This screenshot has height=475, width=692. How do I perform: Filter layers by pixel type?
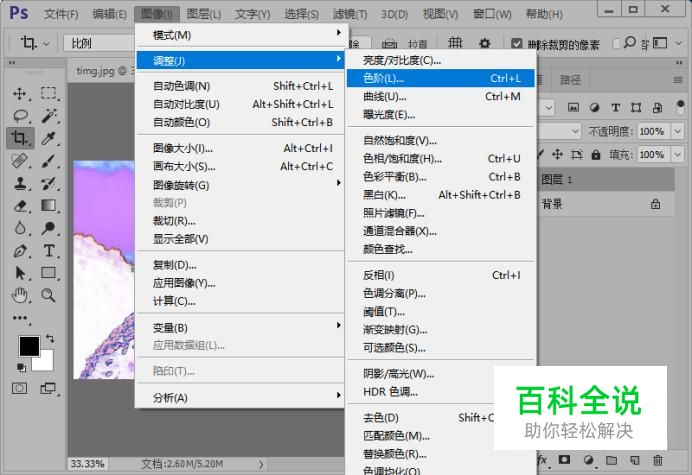click(x=573, y=107)
